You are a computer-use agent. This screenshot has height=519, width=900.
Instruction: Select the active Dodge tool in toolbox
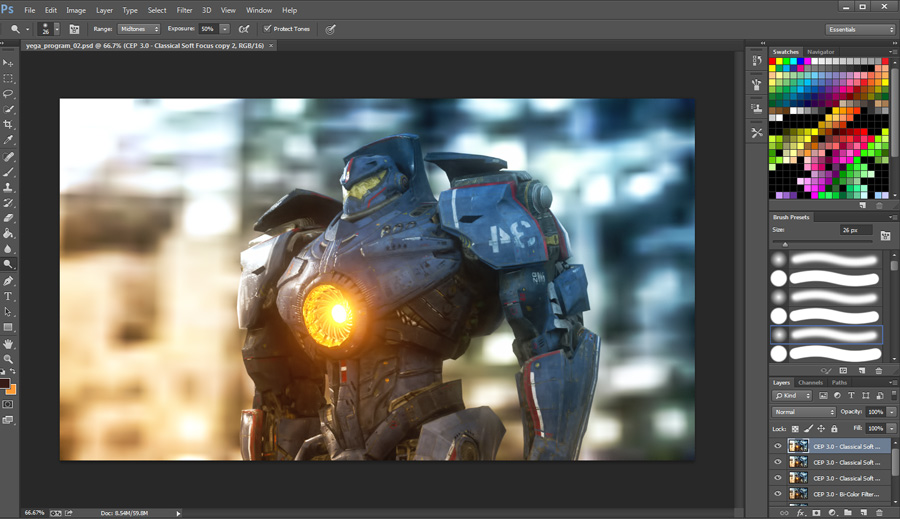pyautogui.click(x=8, y=264)
